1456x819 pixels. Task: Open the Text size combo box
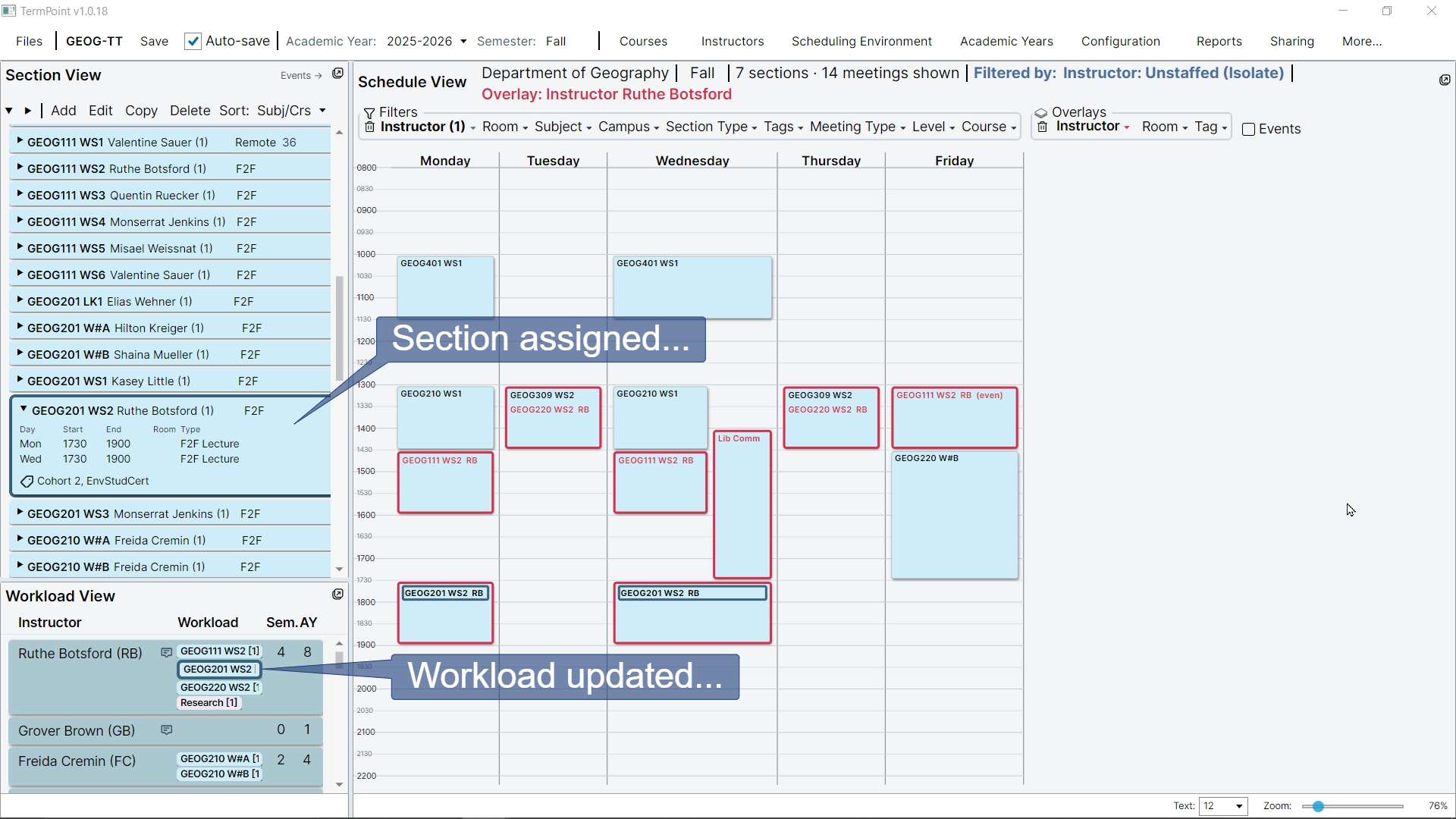(1223, 806)
